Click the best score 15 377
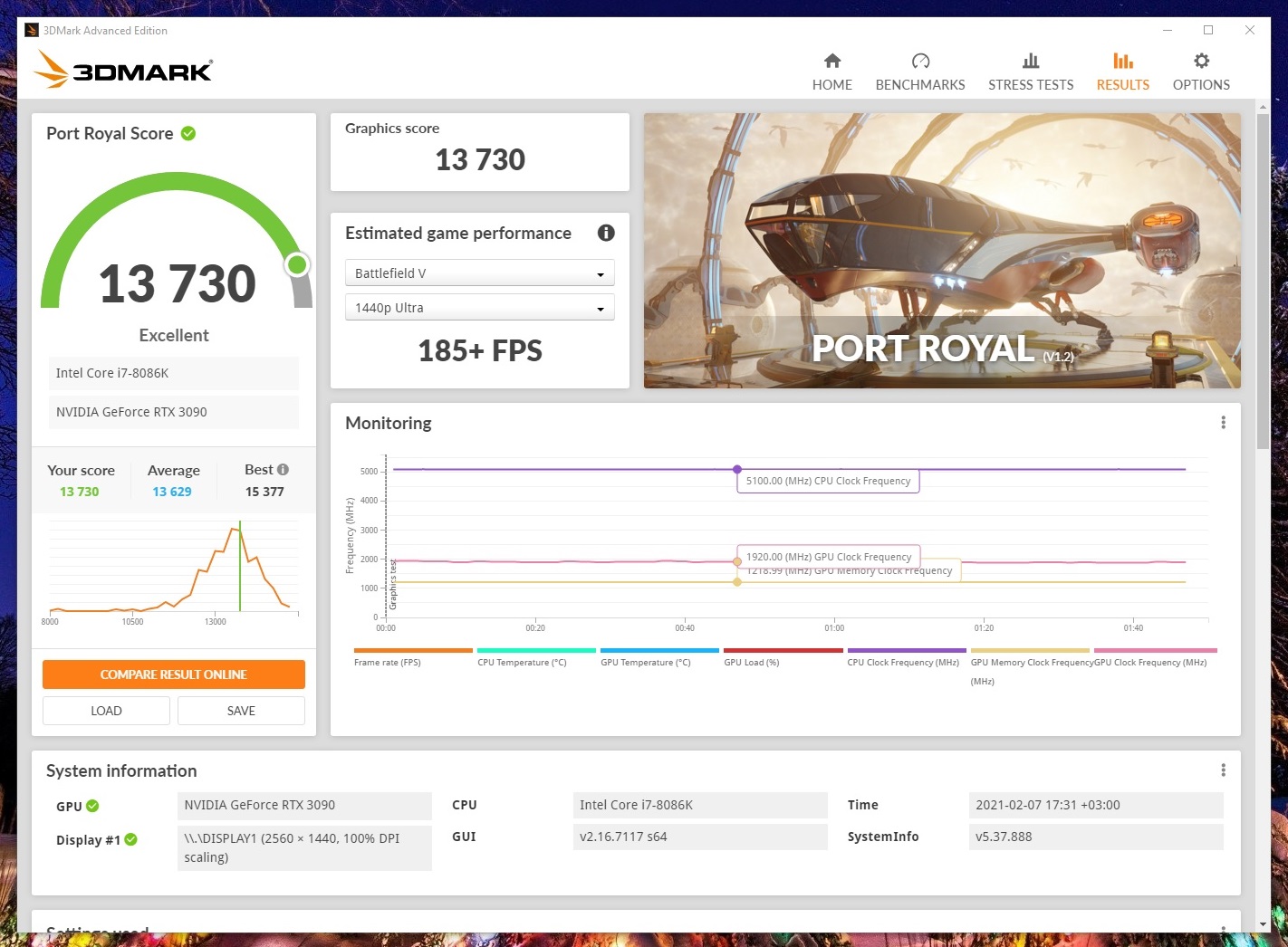Image resolution: width=1288 pixels, height=947 pixels. click(x=264, y=492)
